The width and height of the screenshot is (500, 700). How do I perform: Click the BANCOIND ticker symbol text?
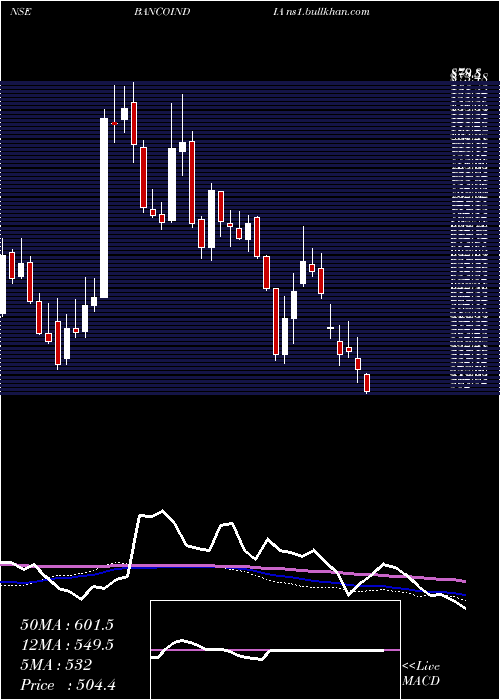pyautogui.click(x=162, y=12)
